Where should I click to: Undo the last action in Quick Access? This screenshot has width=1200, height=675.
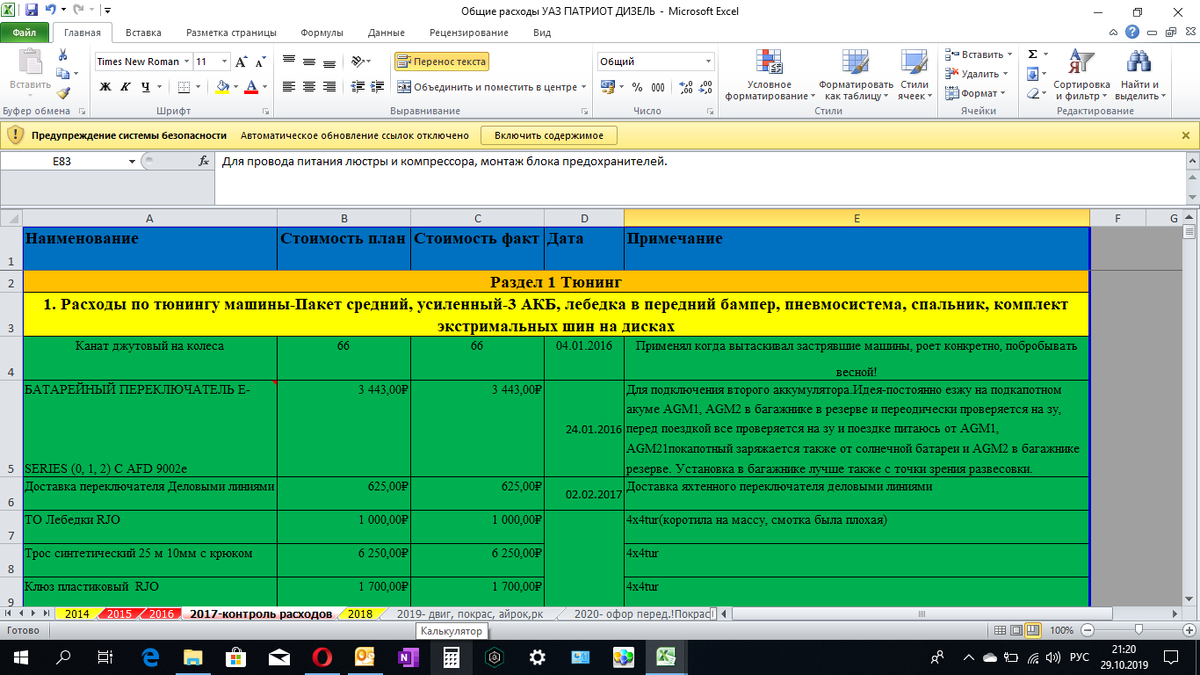point(53,11)
